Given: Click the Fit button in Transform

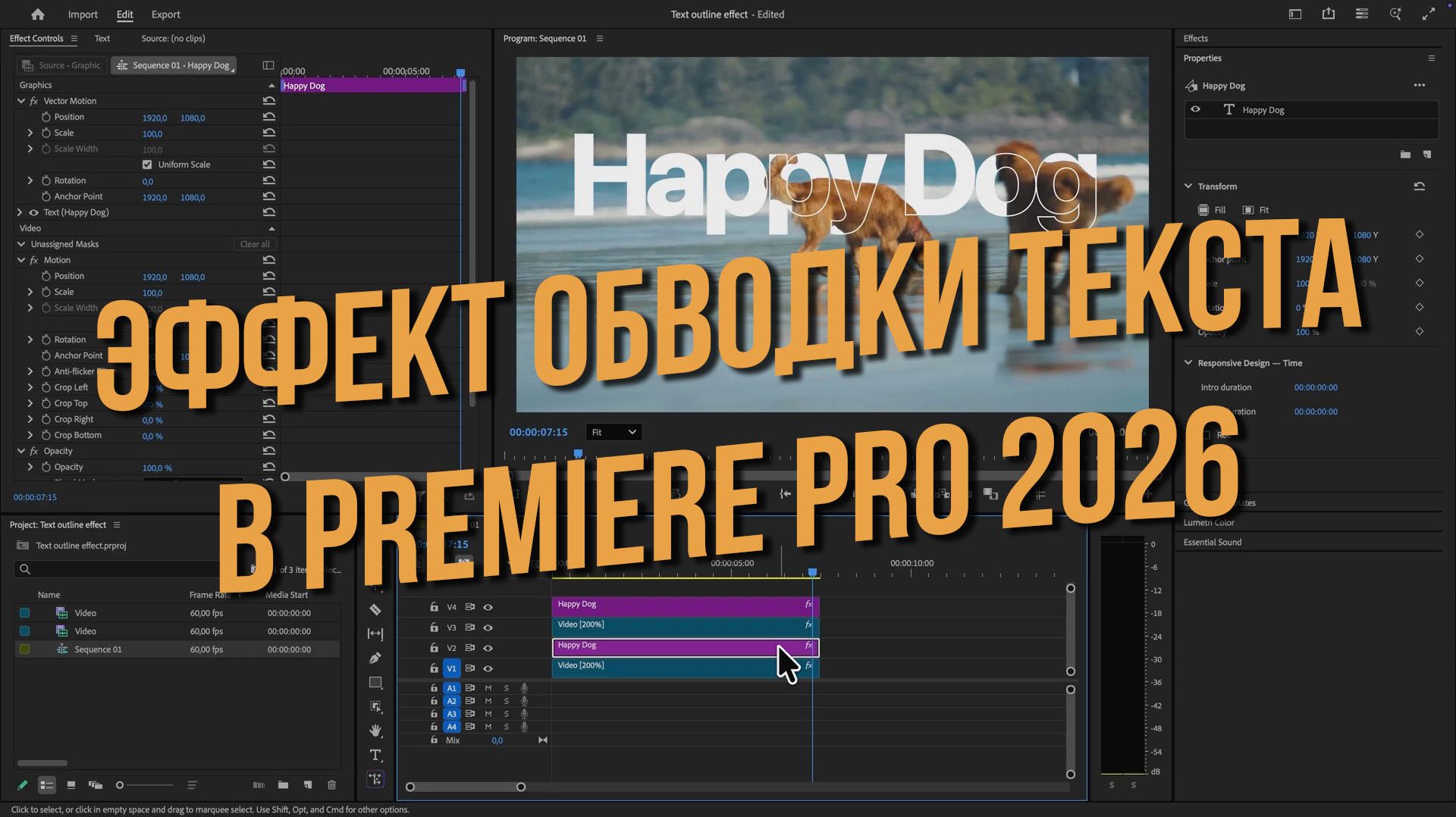Looking at the screenshot, I should point(1256,210).
